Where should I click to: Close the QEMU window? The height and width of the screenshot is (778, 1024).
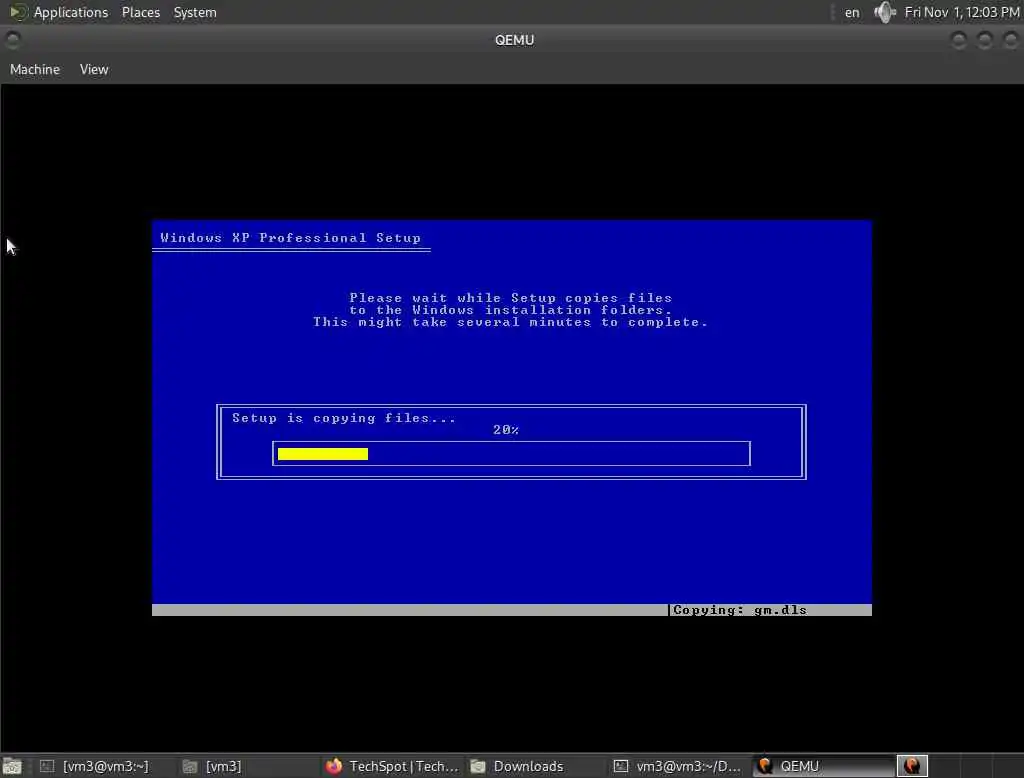[x=1010, y=41]
